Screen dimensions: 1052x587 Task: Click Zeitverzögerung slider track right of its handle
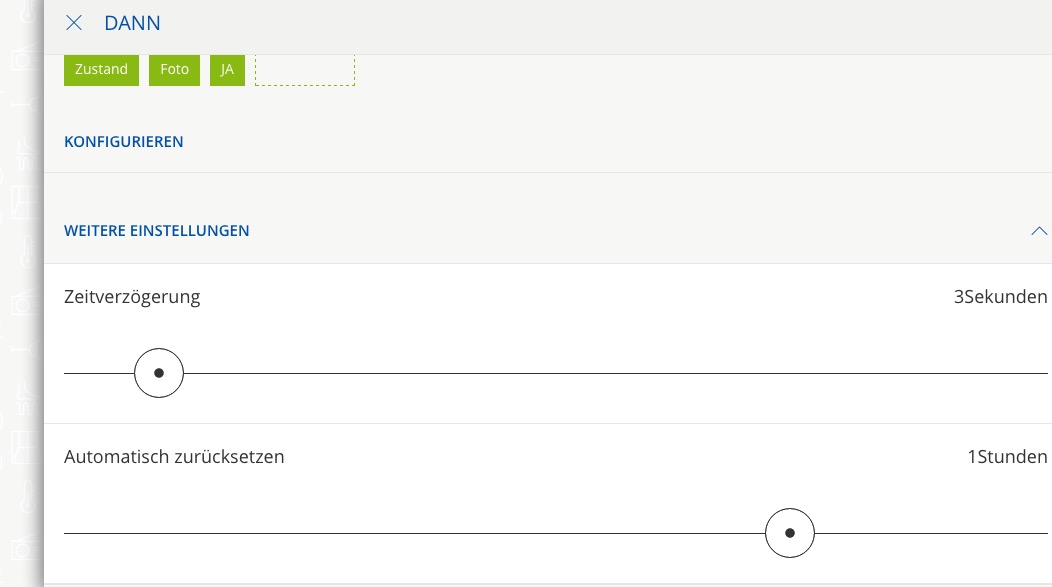point(600,373)
